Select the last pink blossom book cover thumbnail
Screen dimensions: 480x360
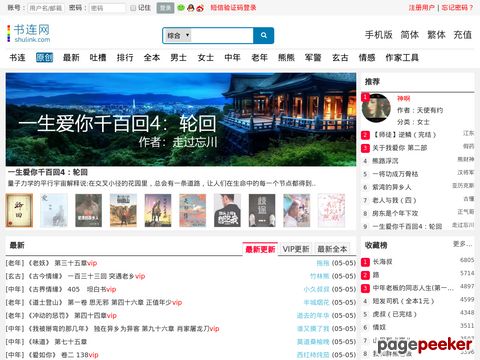pos(331,211)
